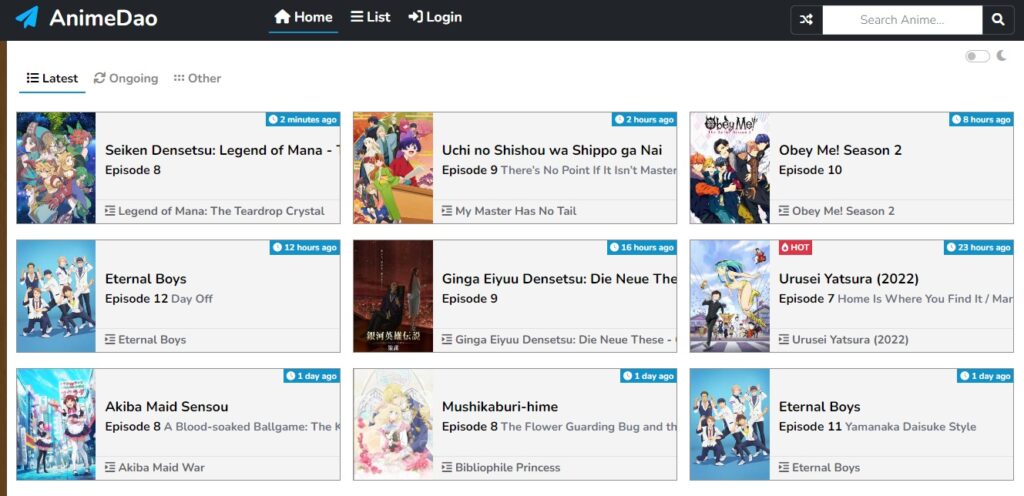The width and height of the screenshot is (1024, 496).
Task: Click the Legend of Mana poster thumbnail
Action: 56,168
